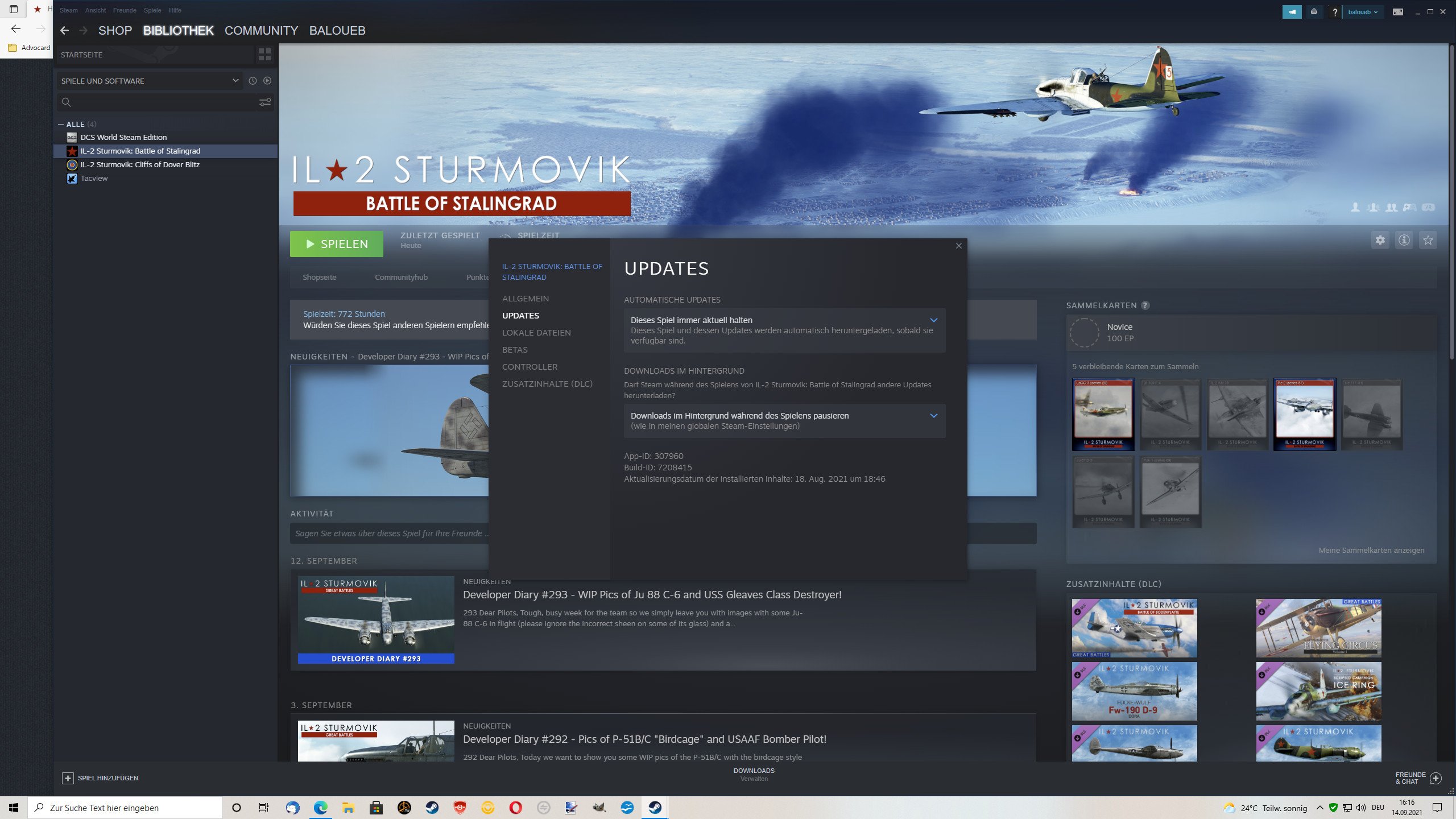Click Meine Sammelkarten anzeigen link
This screenshot has height=819, width=1456.
(1371, 550)
